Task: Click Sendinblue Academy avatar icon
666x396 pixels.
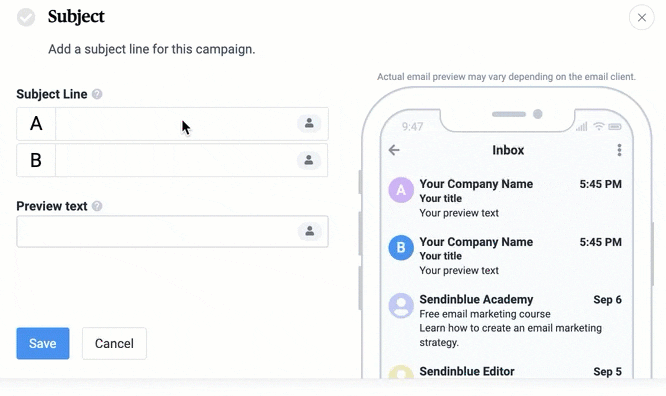Action: (x=401, y=305)
